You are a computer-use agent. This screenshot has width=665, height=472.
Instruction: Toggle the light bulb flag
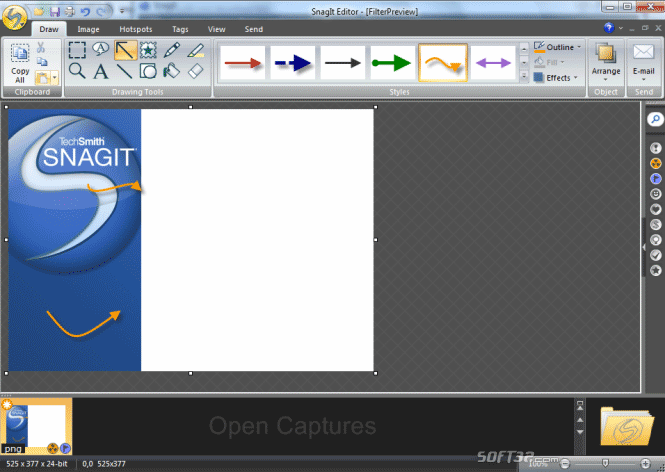point(656,240)
